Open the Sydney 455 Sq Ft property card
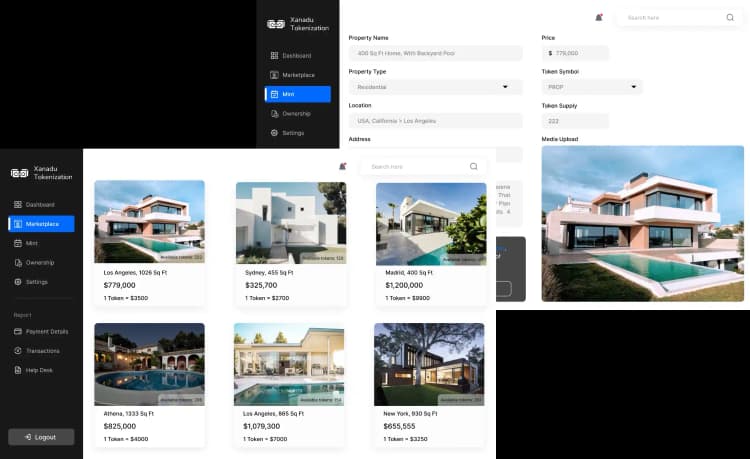The image size is (750, 459). coord(290,243)
